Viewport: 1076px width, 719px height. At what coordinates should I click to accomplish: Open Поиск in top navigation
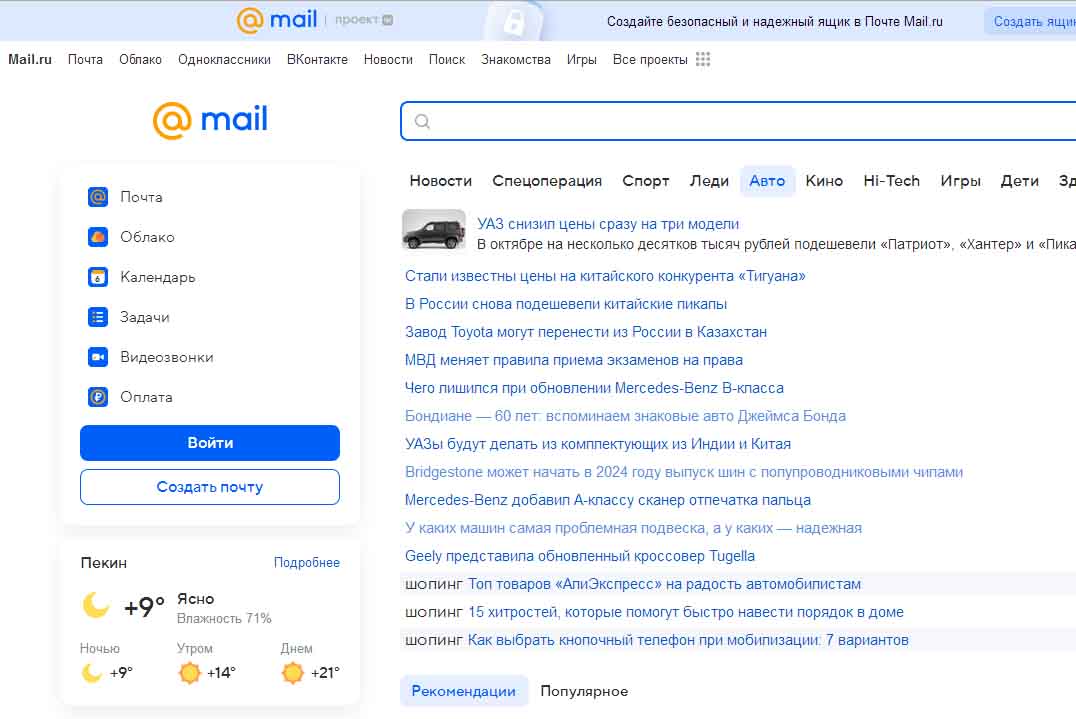pos(447,60)
